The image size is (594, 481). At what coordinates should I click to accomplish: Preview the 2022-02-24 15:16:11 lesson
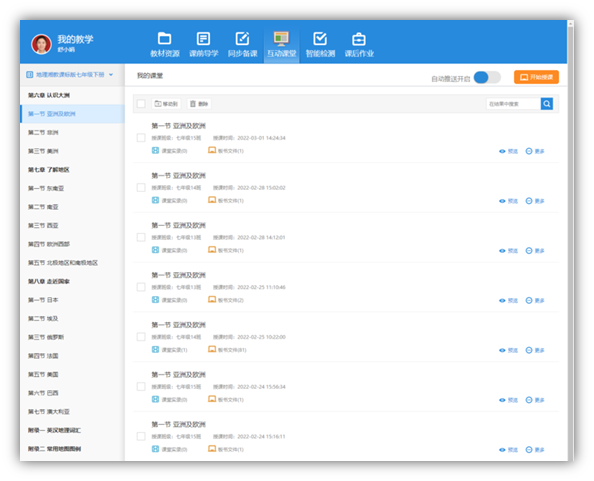tap(508, 450)
